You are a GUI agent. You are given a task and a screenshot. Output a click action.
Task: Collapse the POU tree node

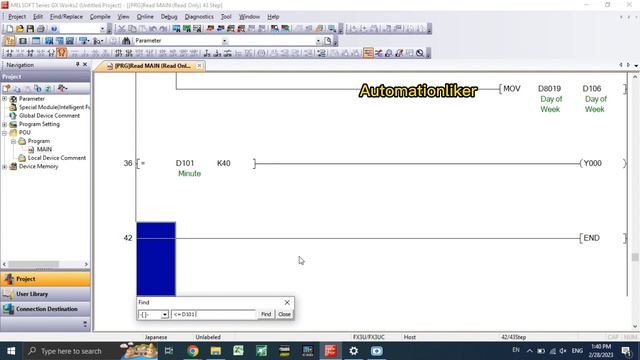click(x=4, y=133)
